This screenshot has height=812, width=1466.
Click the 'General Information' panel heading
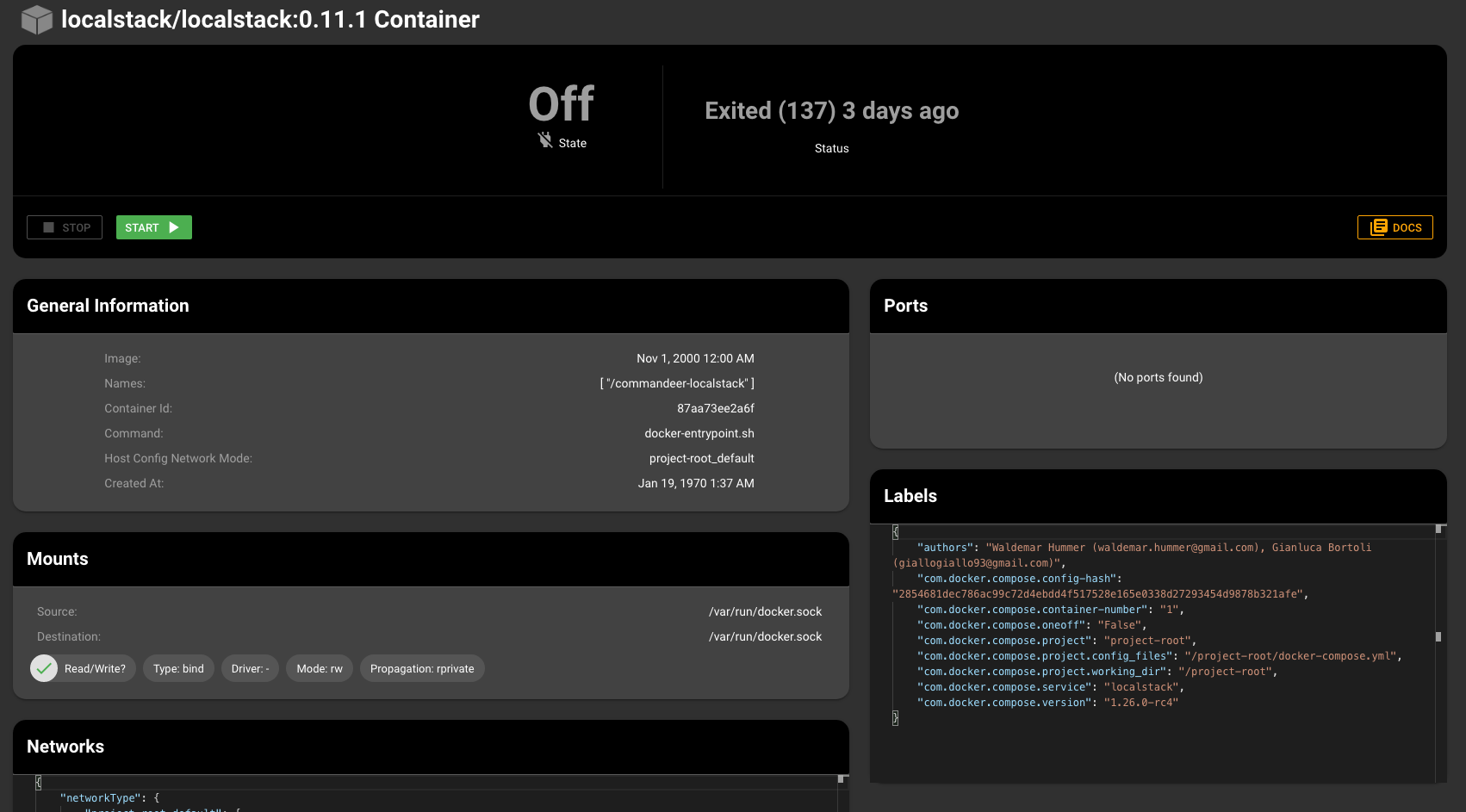click(x=108, y=306)
